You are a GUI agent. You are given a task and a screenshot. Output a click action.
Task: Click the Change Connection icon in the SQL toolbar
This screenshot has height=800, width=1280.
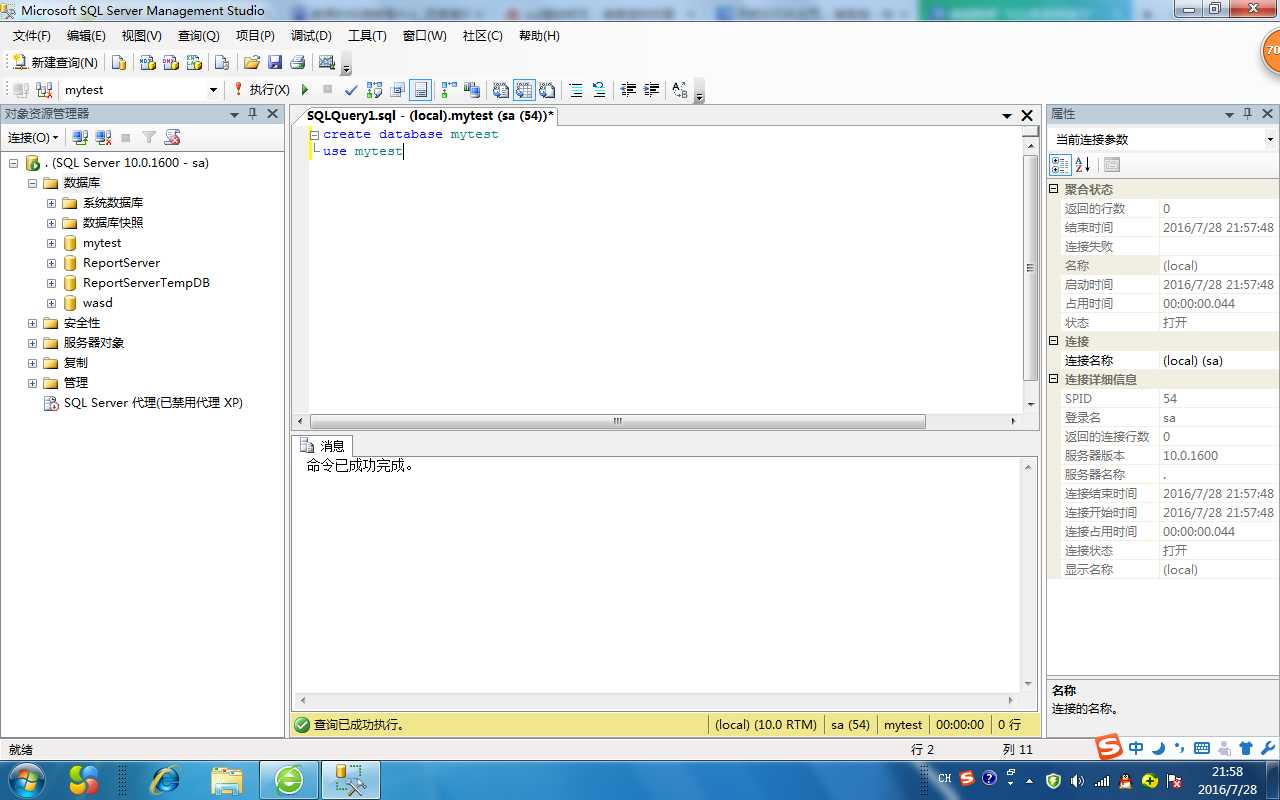44,90
